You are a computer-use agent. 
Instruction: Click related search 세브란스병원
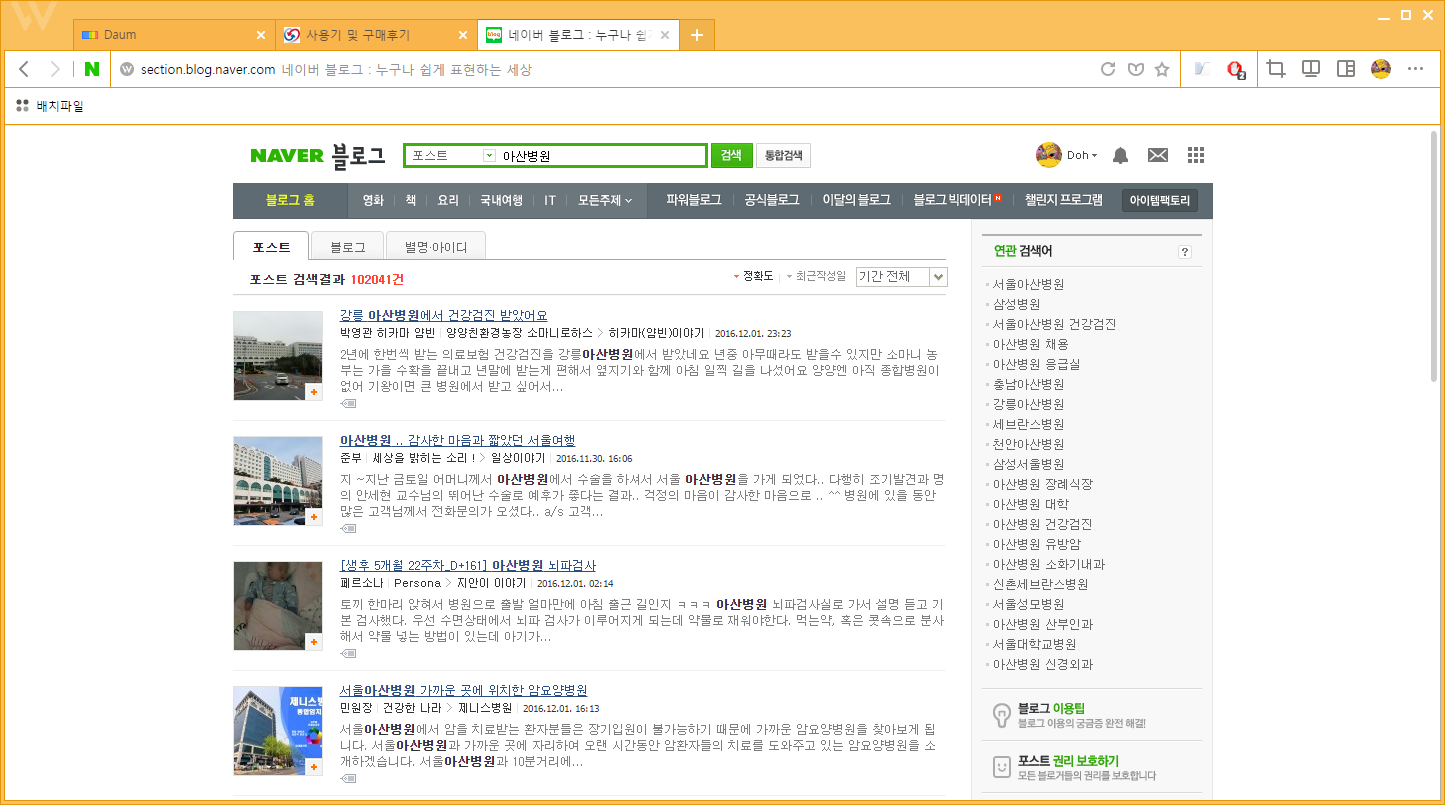(x=1028, y=424)
